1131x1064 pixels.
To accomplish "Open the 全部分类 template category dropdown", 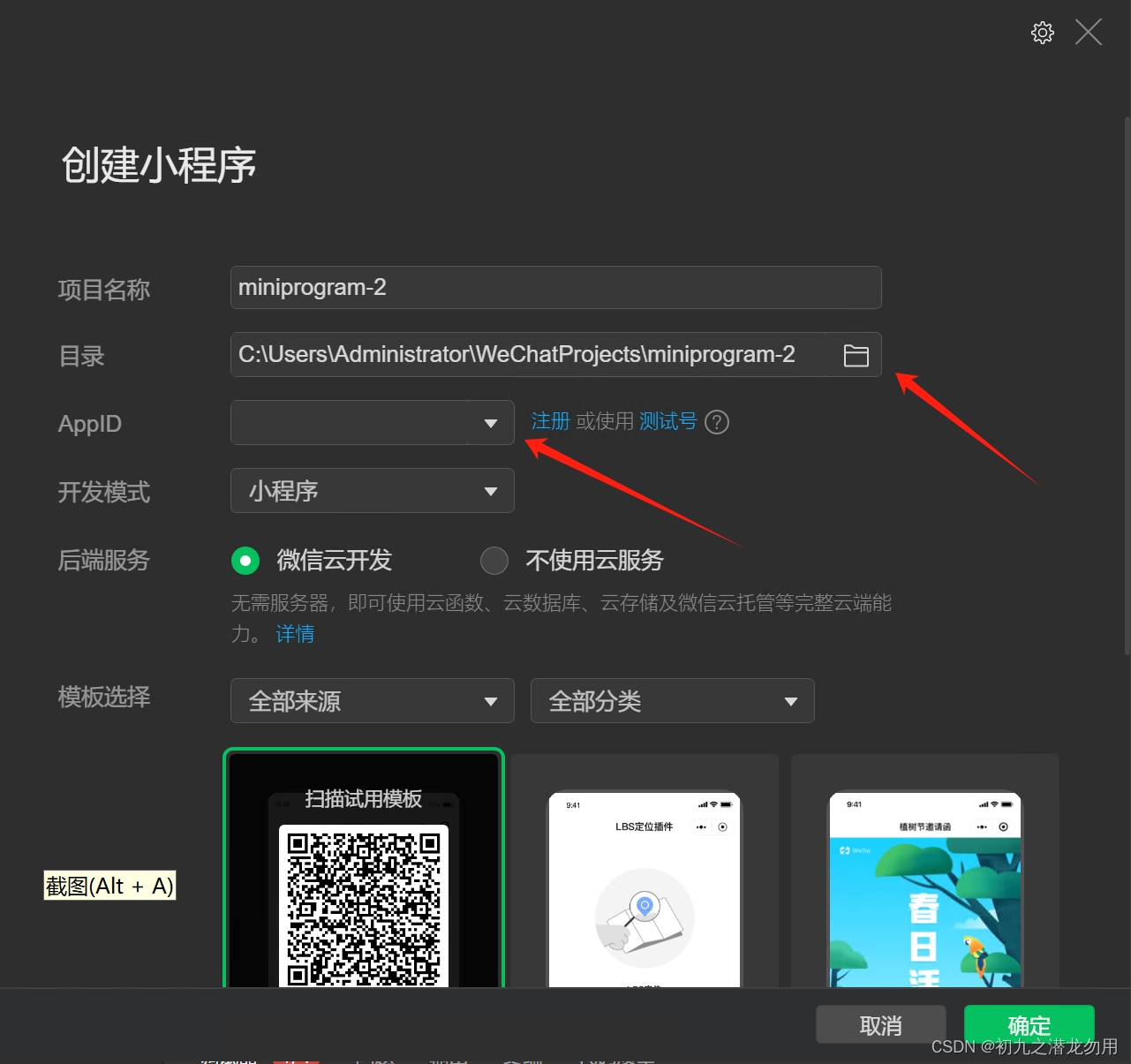I will tap(673, 701).
